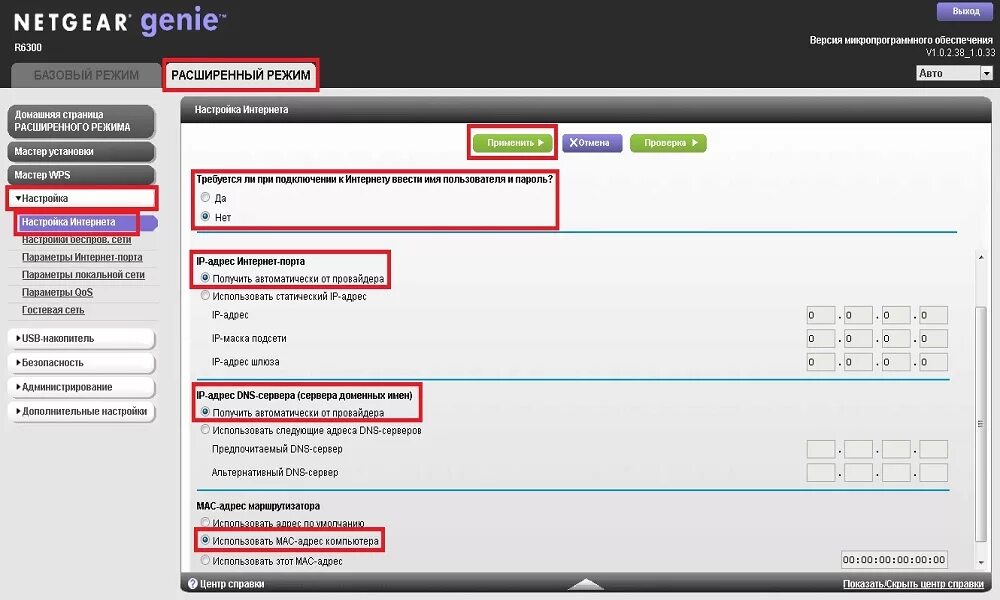Select automatic DNS from provider radio
Image resolution: width=1000 pixels, height=600 pixels.
tap(205, 412)
